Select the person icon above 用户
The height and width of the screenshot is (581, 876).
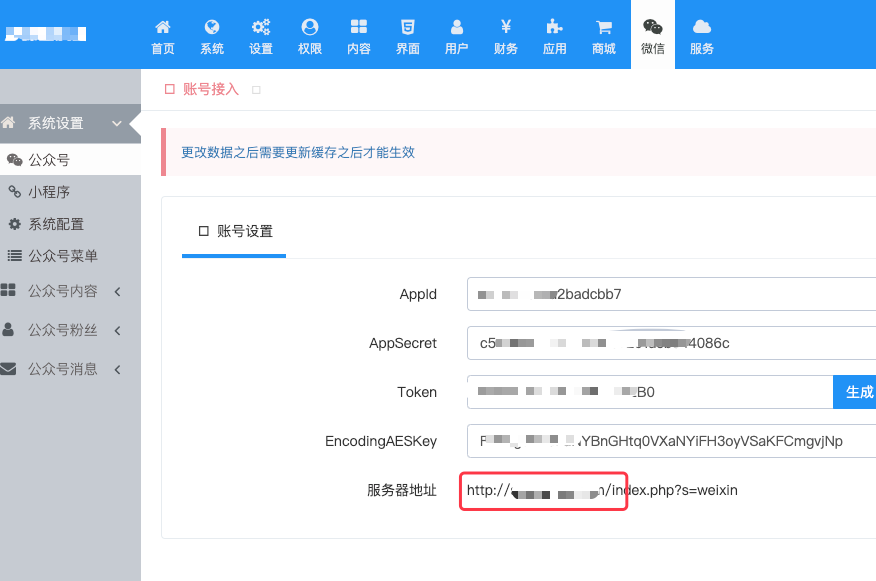click(456, 26)
